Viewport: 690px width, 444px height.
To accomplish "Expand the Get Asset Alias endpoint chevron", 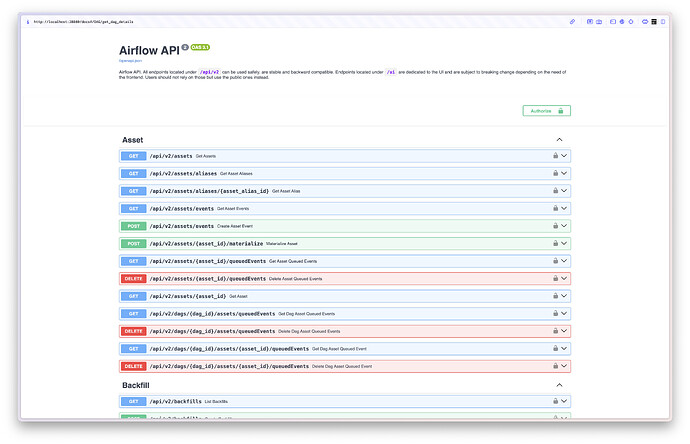I will click(x=565, y=191).
